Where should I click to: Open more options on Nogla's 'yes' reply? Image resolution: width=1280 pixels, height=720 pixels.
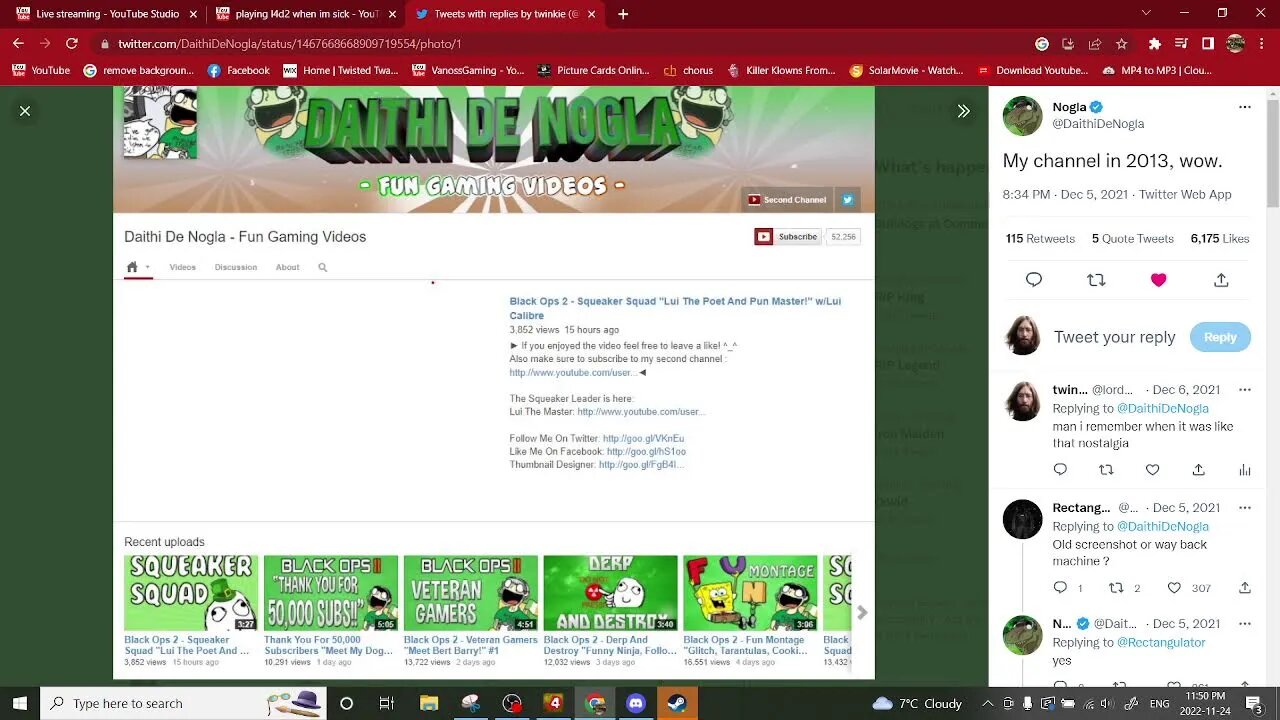(1244, 624)
